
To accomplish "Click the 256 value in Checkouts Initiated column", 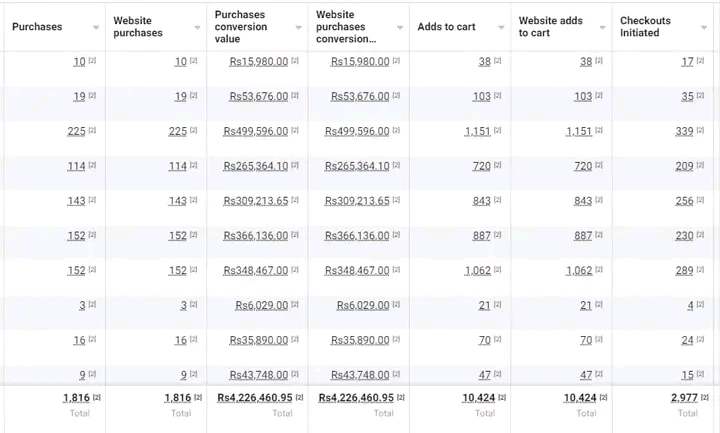I will [x=684, y=201].
